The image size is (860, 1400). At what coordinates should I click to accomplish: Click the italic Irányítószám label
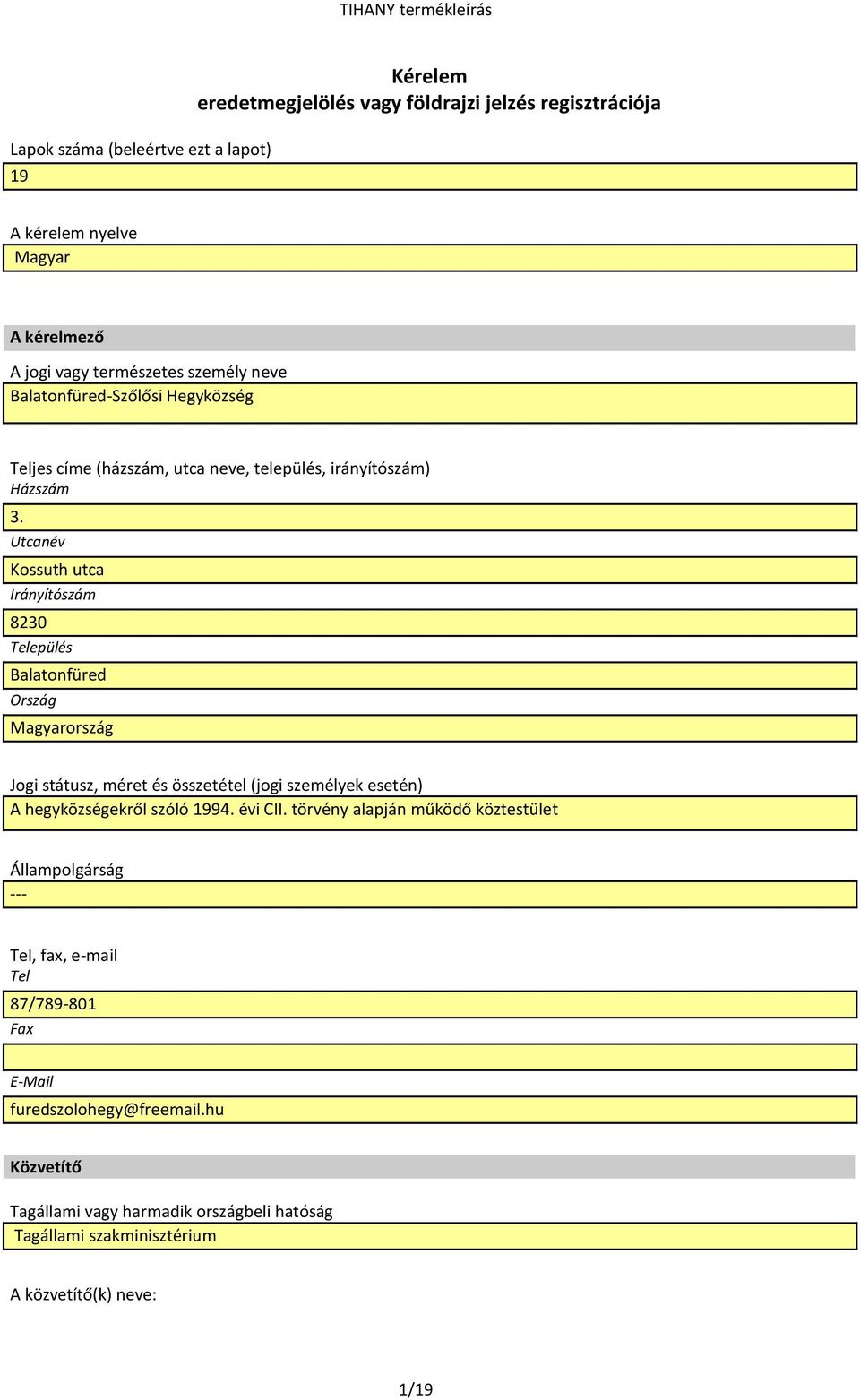(53, 595)
